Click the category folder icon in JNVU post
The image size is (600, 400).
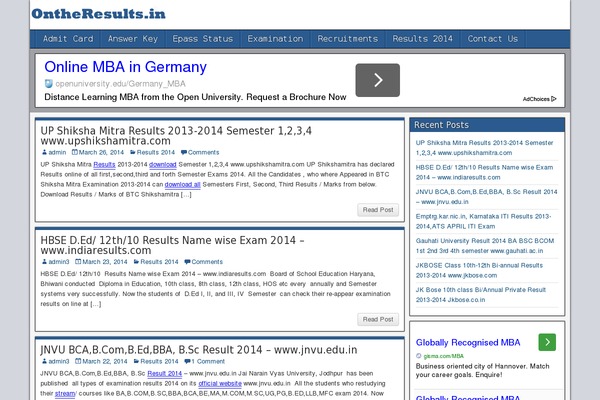coord(136,361)
